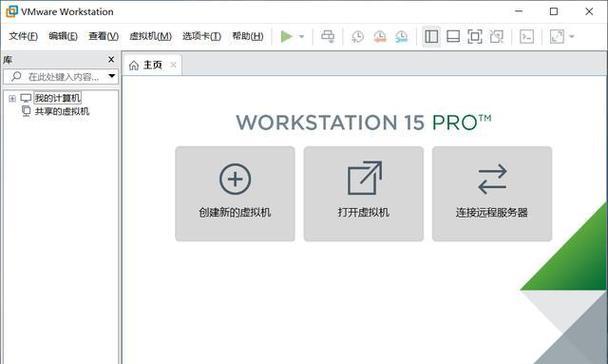
Task: Toggle the Show Library sidebar icon
Action: tap(431, 36)
